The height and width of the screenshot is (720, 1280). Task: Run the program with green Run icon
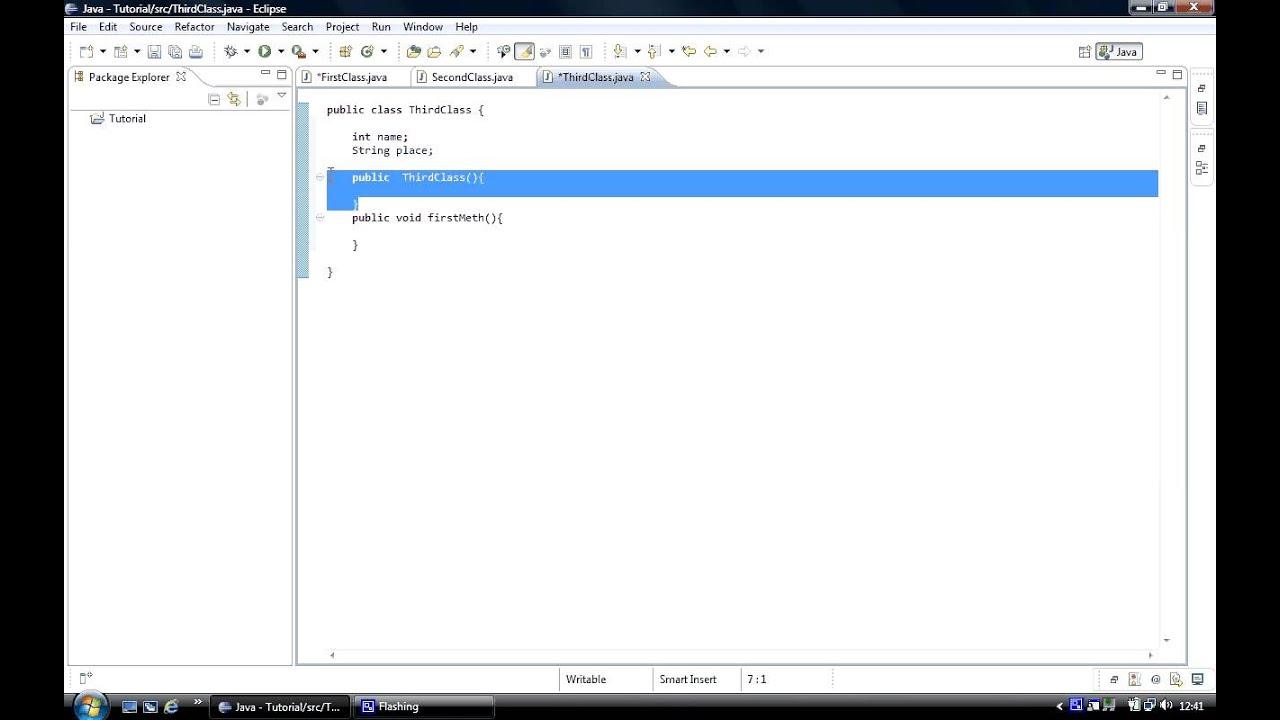[264, 51]
